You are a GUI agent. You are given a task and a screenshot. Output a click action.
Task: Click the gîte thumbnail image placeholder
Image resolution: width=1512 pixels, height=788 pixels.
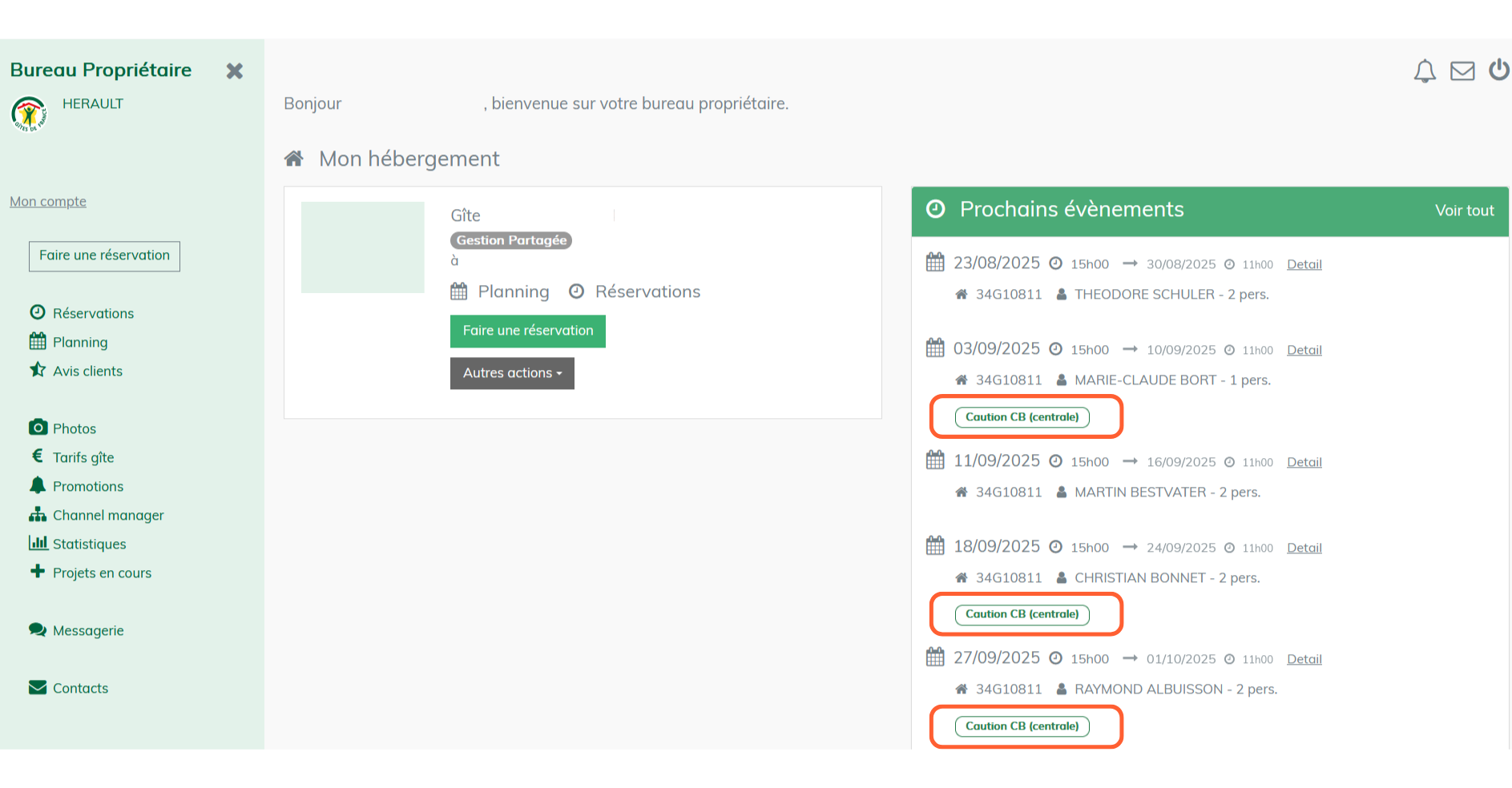(362, 247)
